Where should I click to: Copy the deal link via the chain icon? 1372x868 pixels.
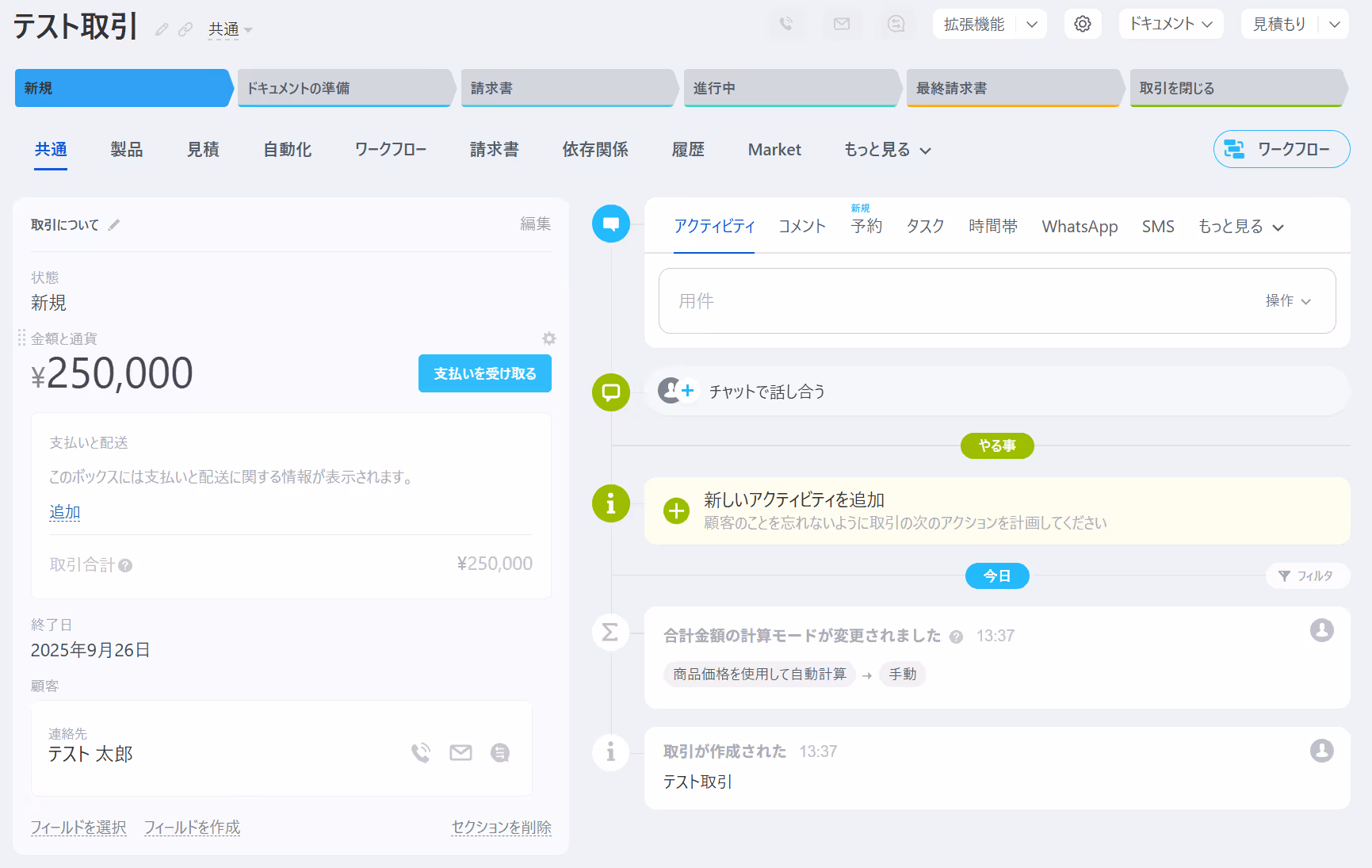[185, 30]
